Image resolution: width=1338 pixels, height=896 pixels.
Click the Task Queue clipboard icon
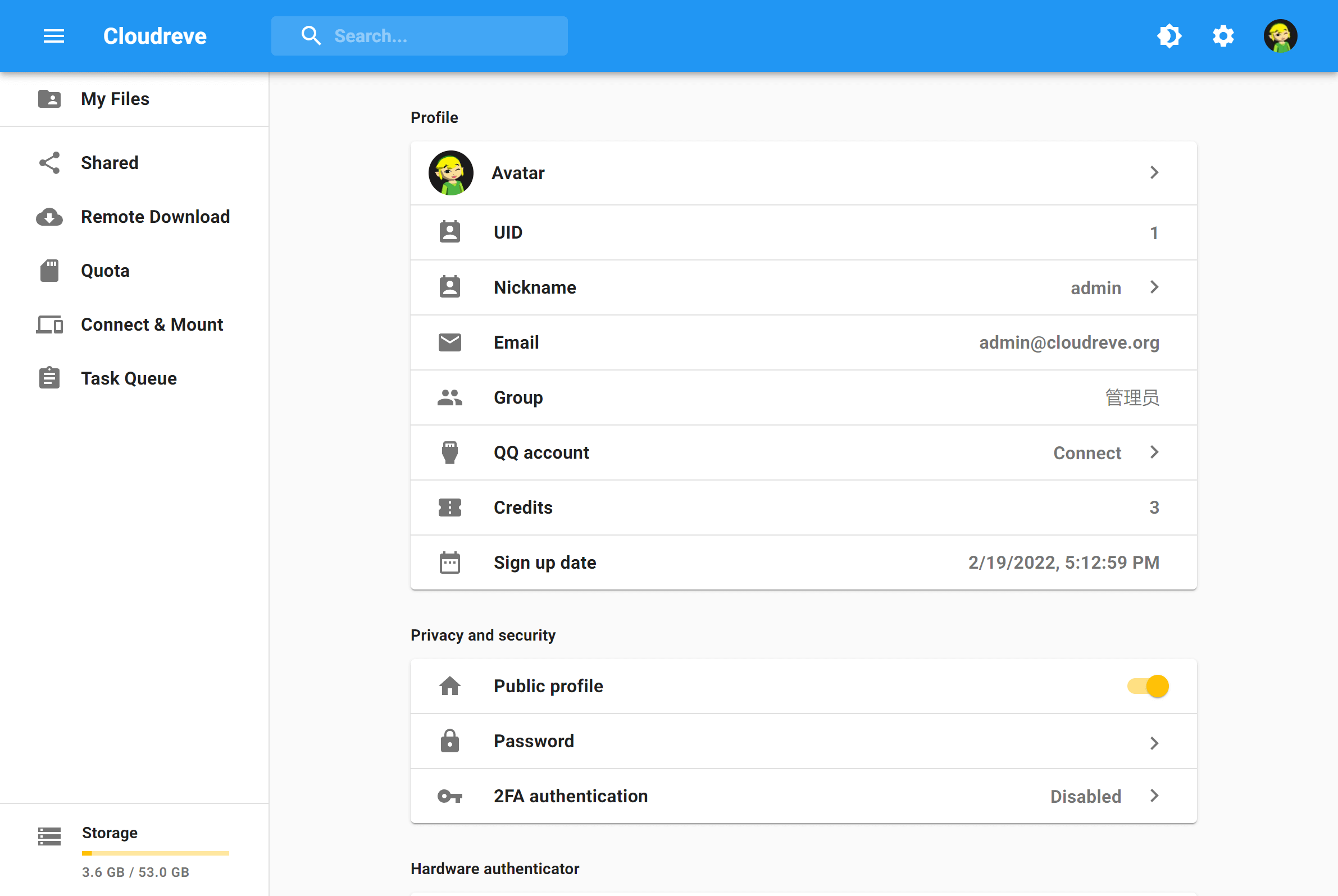pyautogui.click(x=49, y=378)
